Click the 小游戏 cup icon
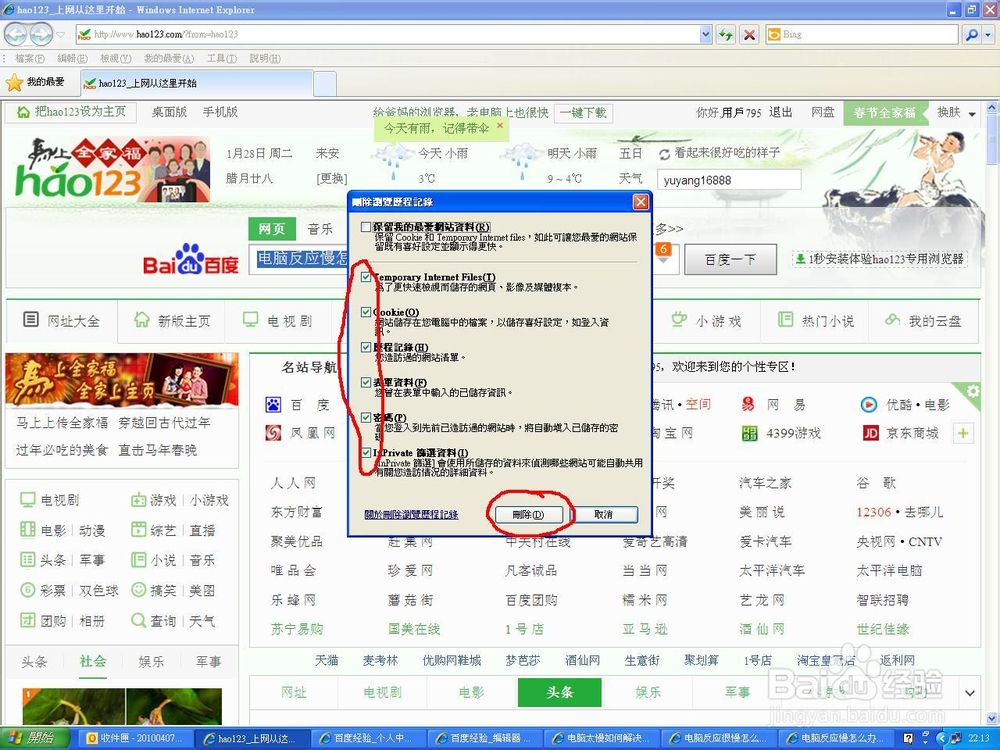Image resolution: width=1000 pixels, height=750 pixels. tap(679, 319)
